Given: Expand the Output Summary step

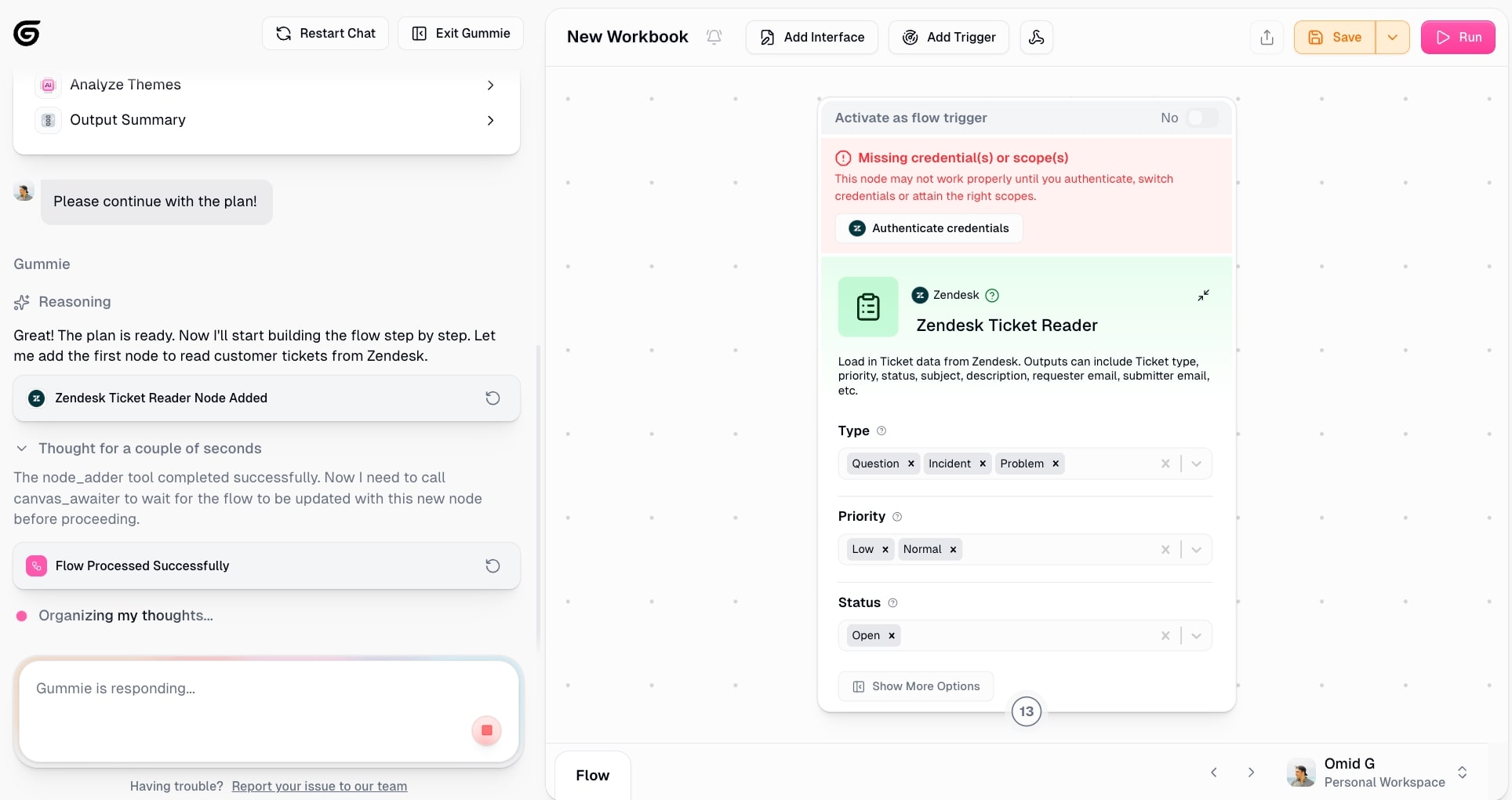Looking at the screenshot, I should [x=490, y=120].
